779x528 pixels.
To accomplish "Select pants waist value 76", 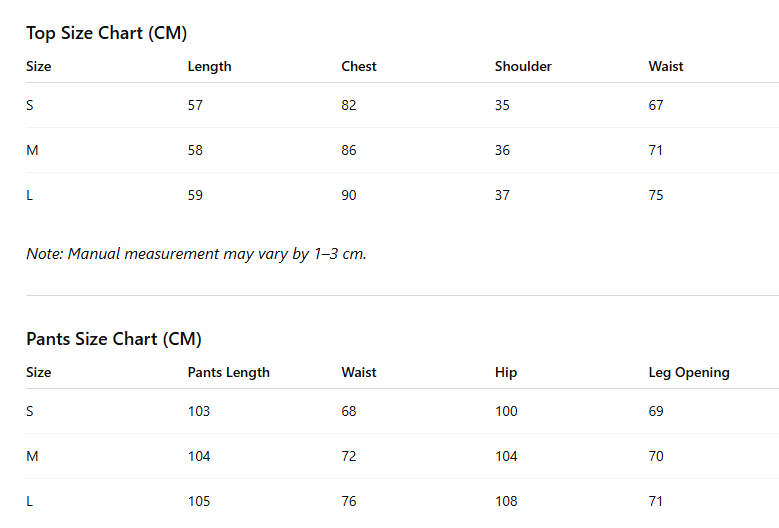I will [x=349, y=501].
